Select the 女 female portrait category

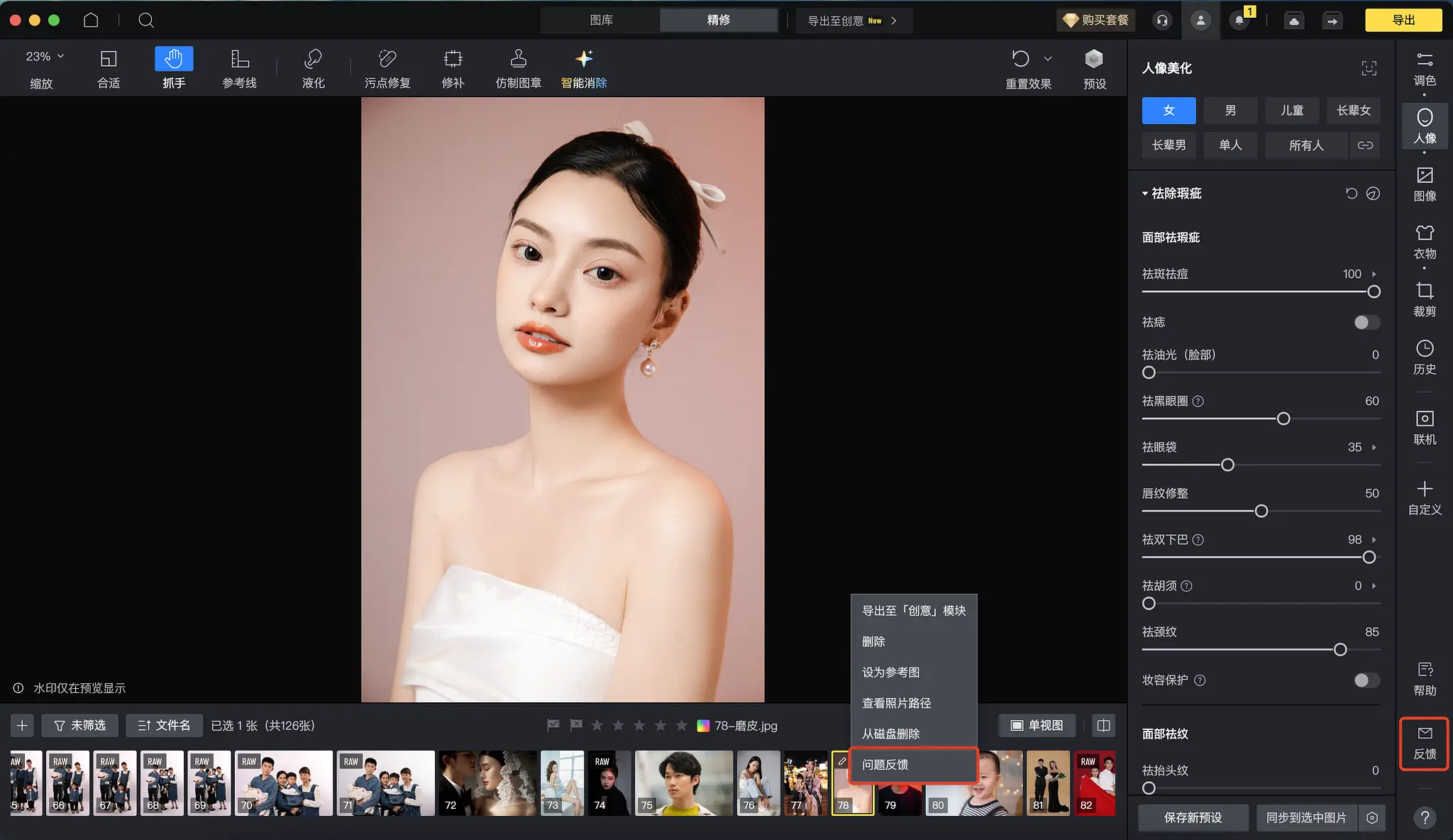click(1169, 111)
